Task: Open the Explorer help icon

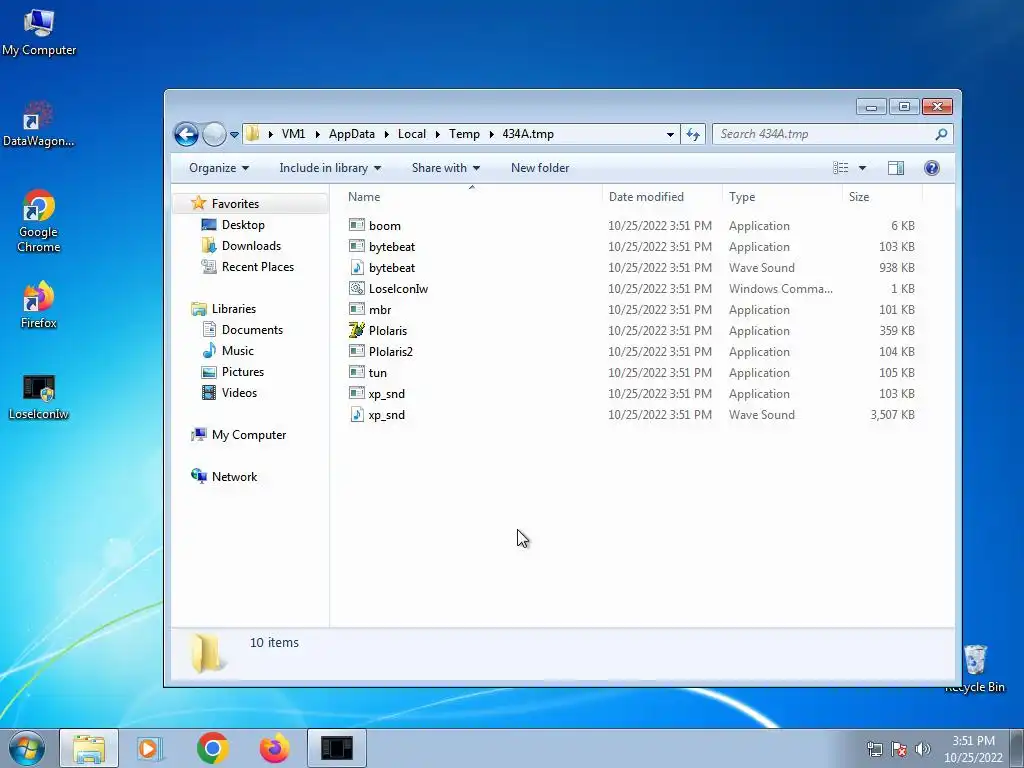Action: [932, 168]
